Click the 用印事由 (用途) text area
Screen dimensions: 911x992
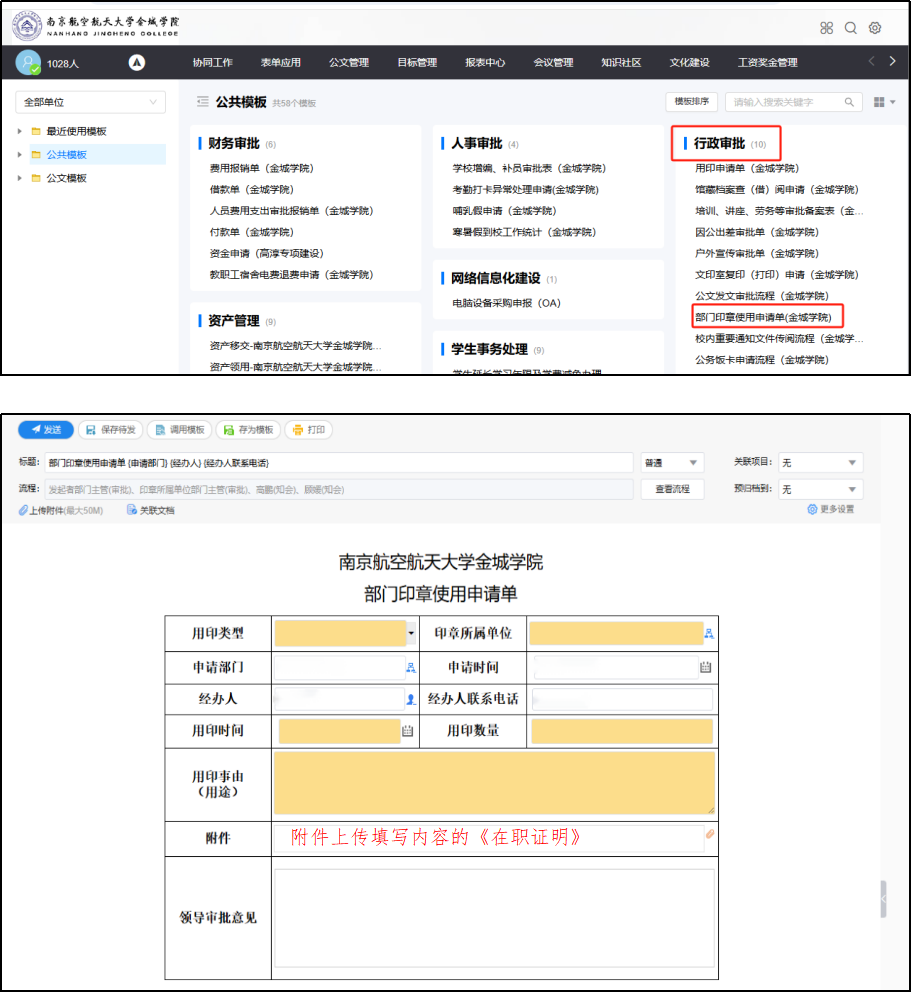pyautogui.click(x=494, y=783)
